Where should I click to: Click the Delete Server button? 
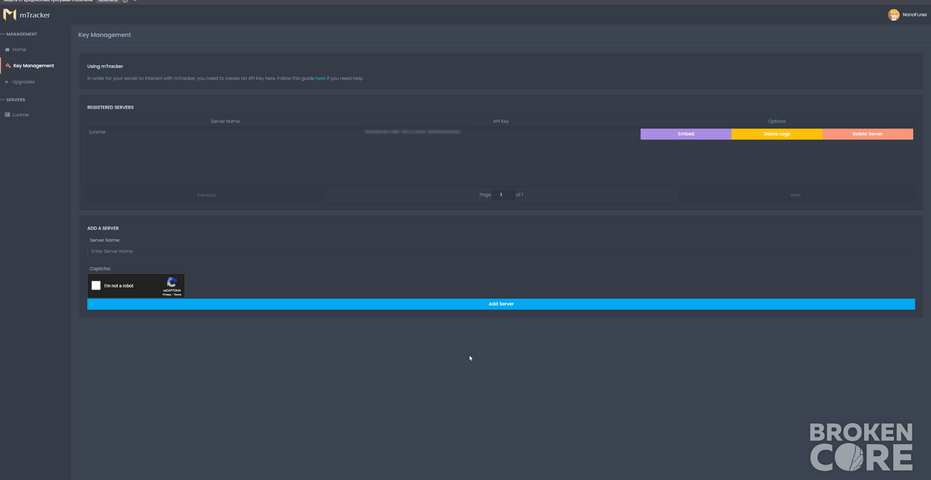(x=867, y=134)
